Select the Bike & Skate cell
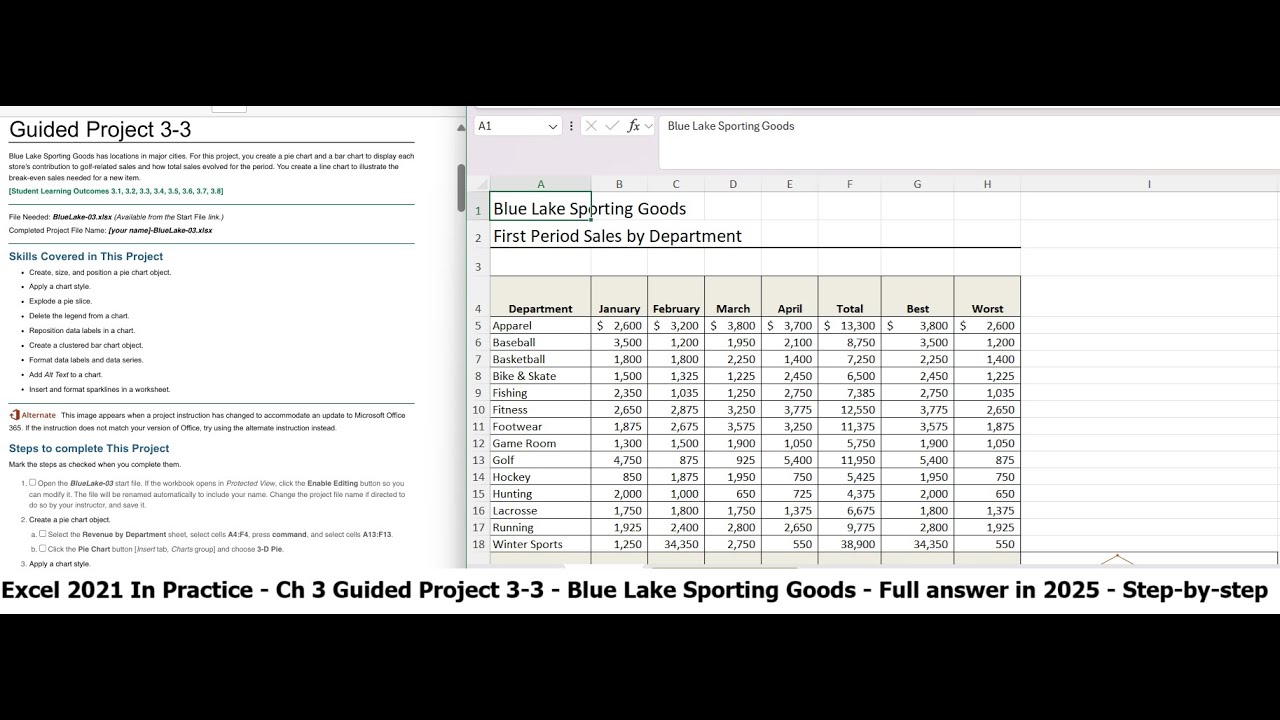Screen dimensions: 1280x720 (540, 376)
